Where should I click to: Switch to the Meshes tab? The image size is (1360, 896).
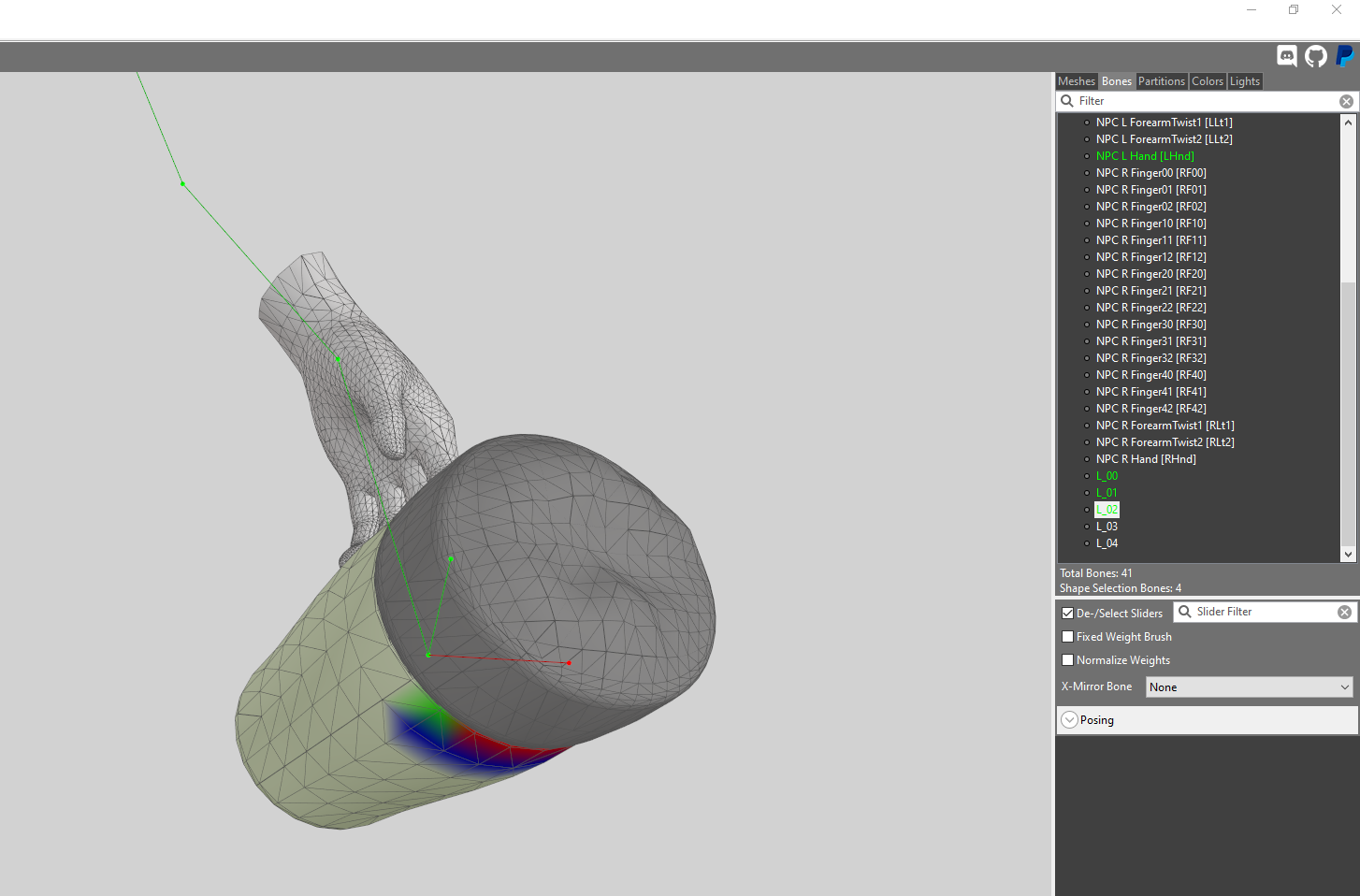coord(1077,81)
